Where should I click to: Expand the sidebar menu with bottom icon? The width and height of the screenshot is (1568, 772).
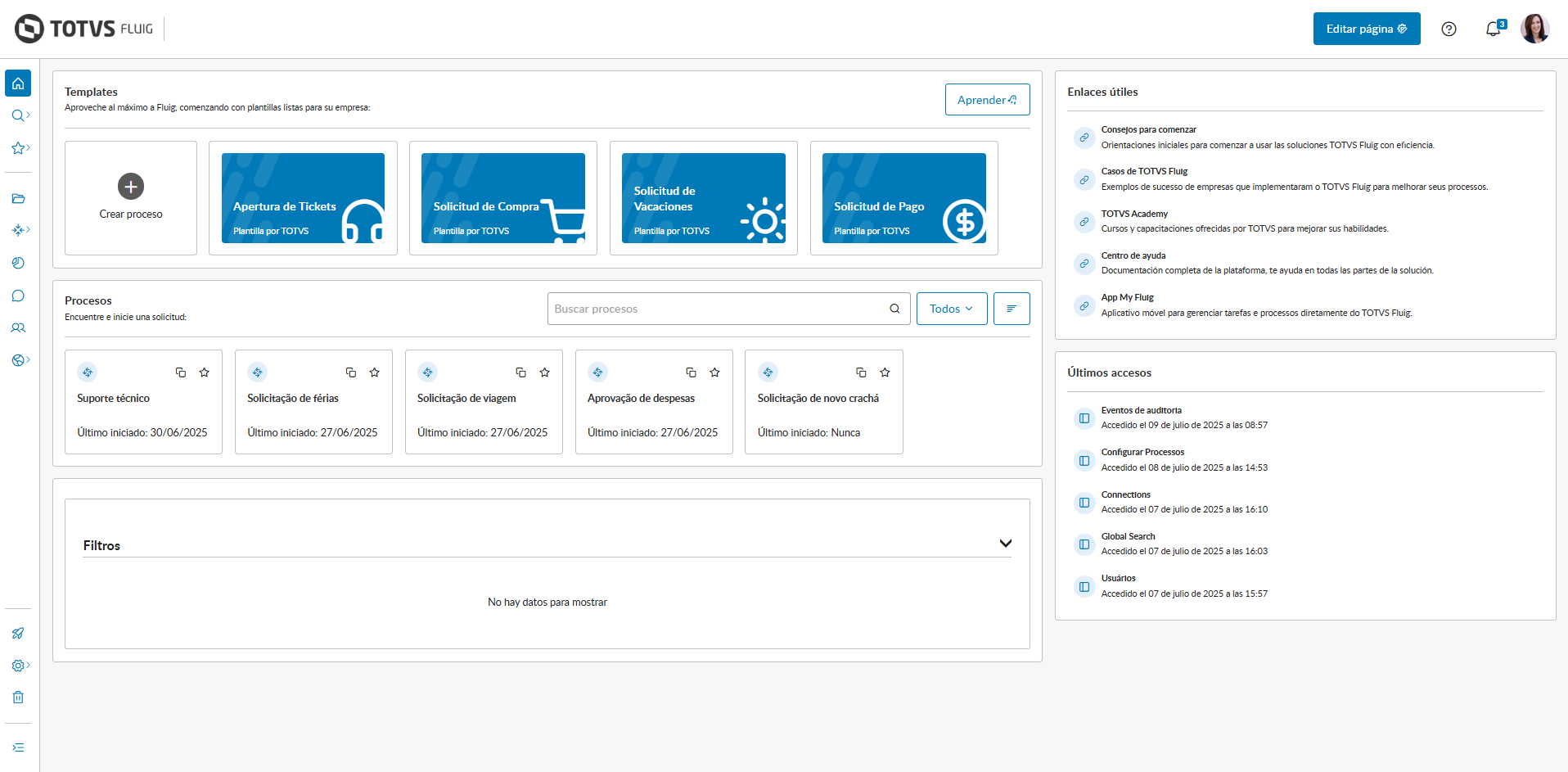point(18,747)
